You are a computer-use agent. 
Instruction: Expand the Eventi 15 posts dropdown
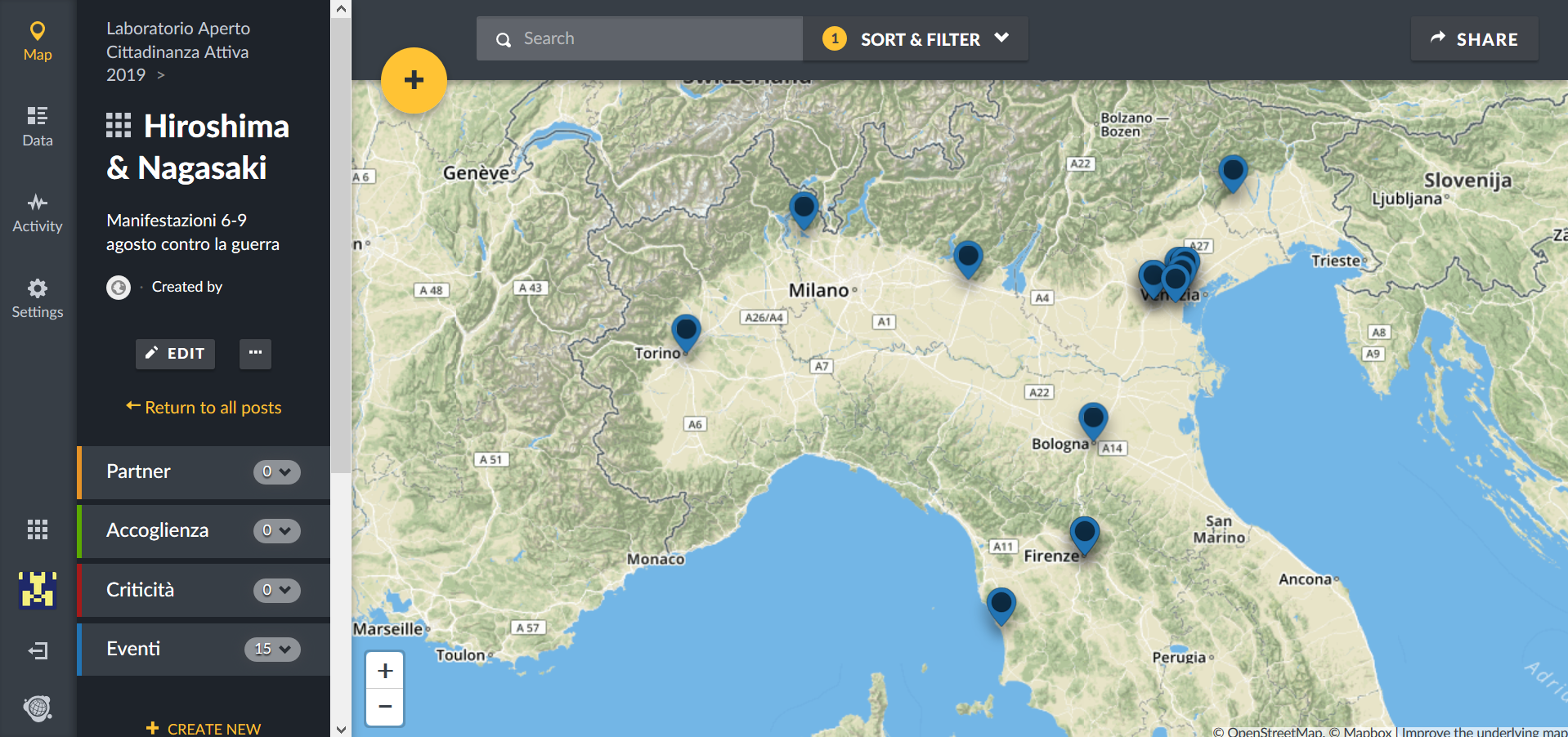272,649
